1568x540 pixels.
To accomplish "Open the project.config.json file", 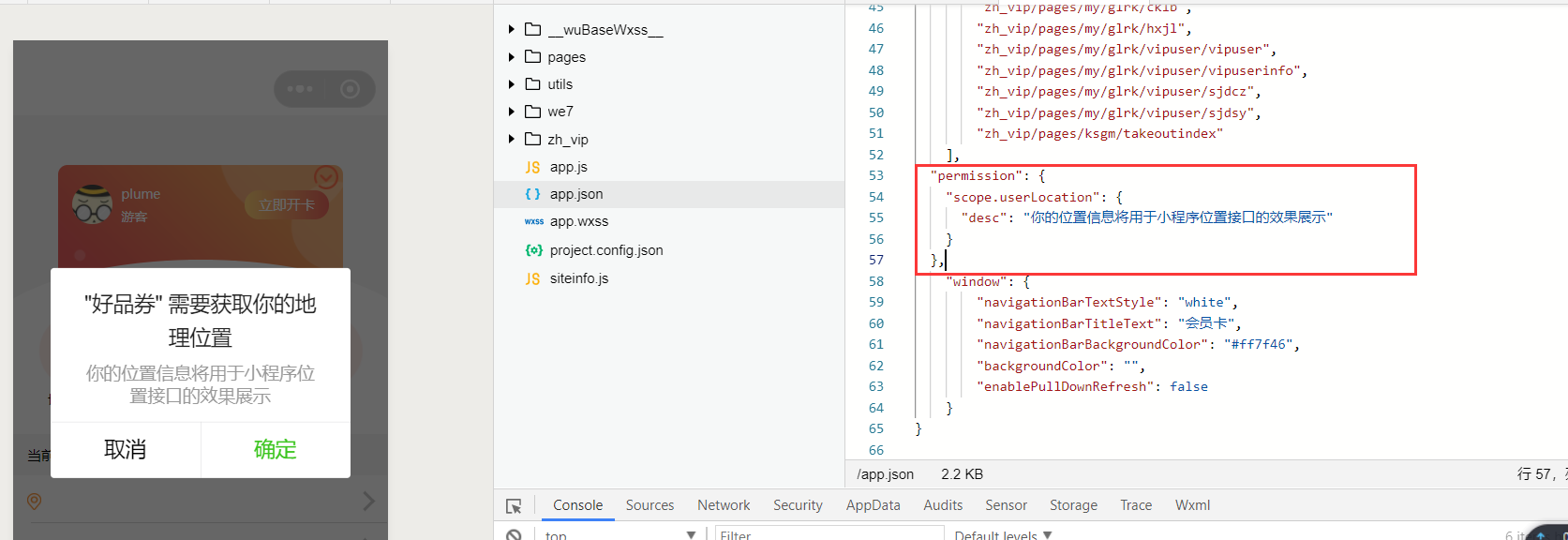I will (x=605, y=250).
